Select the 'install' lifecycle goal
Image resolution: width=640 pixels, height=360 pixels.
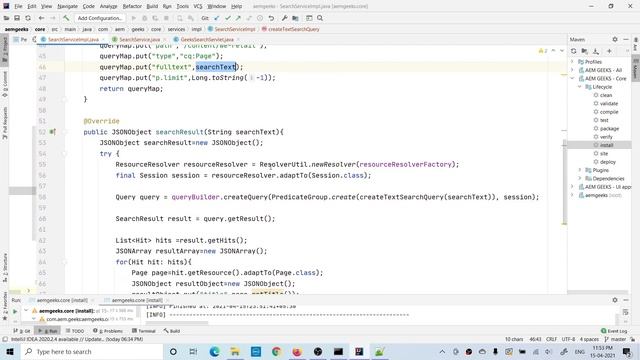(x=606, y=145)
